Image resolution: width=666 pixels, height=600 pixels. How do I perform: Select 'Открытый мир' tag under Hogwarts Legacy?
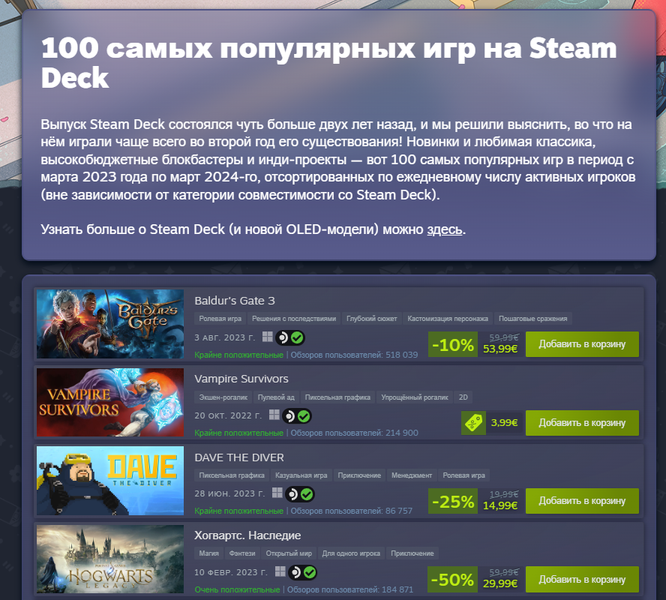point(288,554)
